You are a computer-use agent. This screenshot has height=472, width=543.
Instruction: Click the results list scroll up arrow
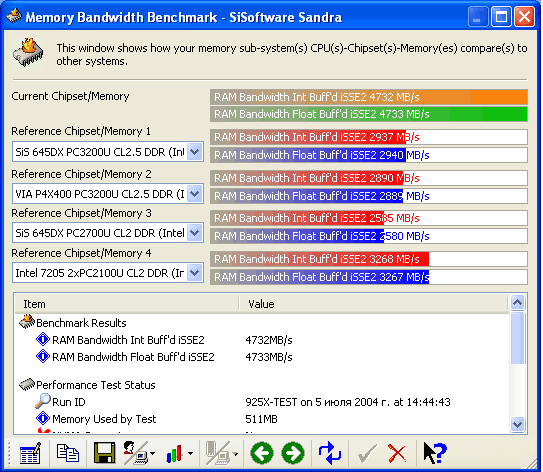point(517,303)
